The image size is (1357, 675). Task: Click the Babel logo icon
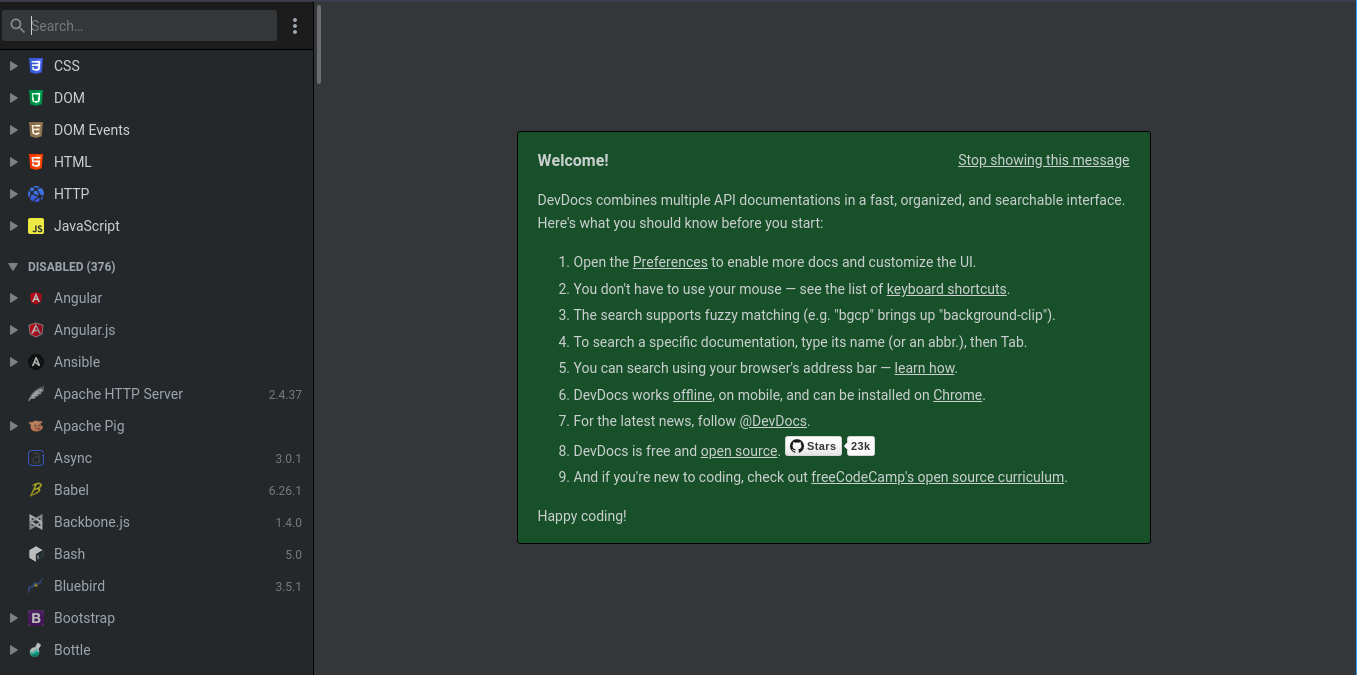(x=36, y=490)
